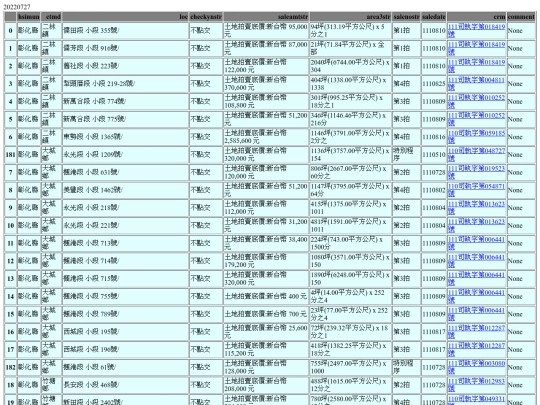Open the crm link in row 9
540x405 pixels.
(476, 208)
